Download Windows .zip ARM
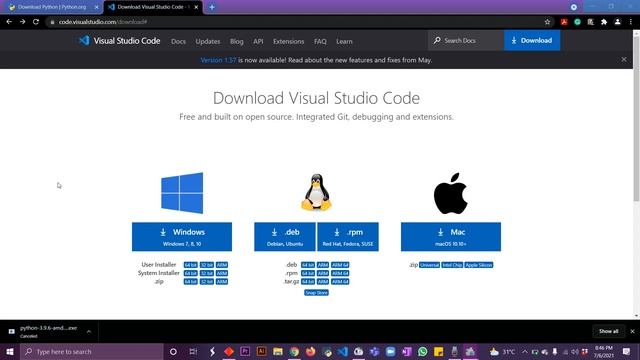 click(222, 282)
